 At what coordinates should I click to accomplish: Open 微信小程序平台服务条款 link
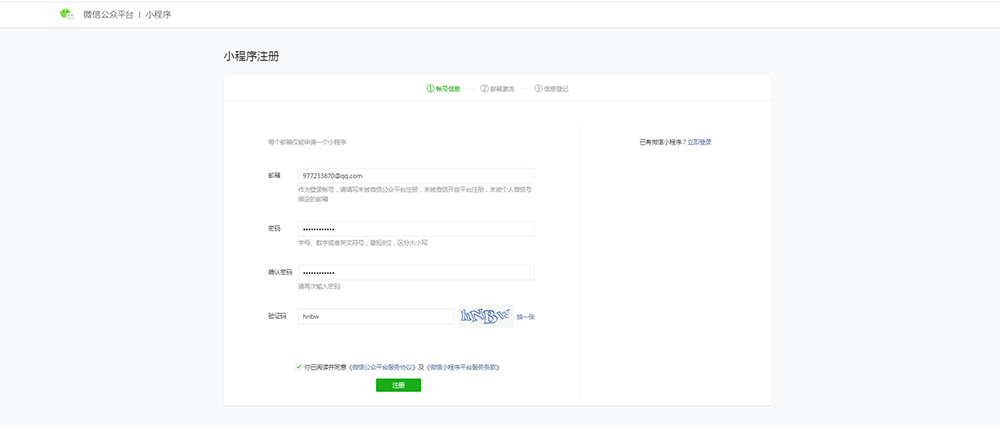462,367
